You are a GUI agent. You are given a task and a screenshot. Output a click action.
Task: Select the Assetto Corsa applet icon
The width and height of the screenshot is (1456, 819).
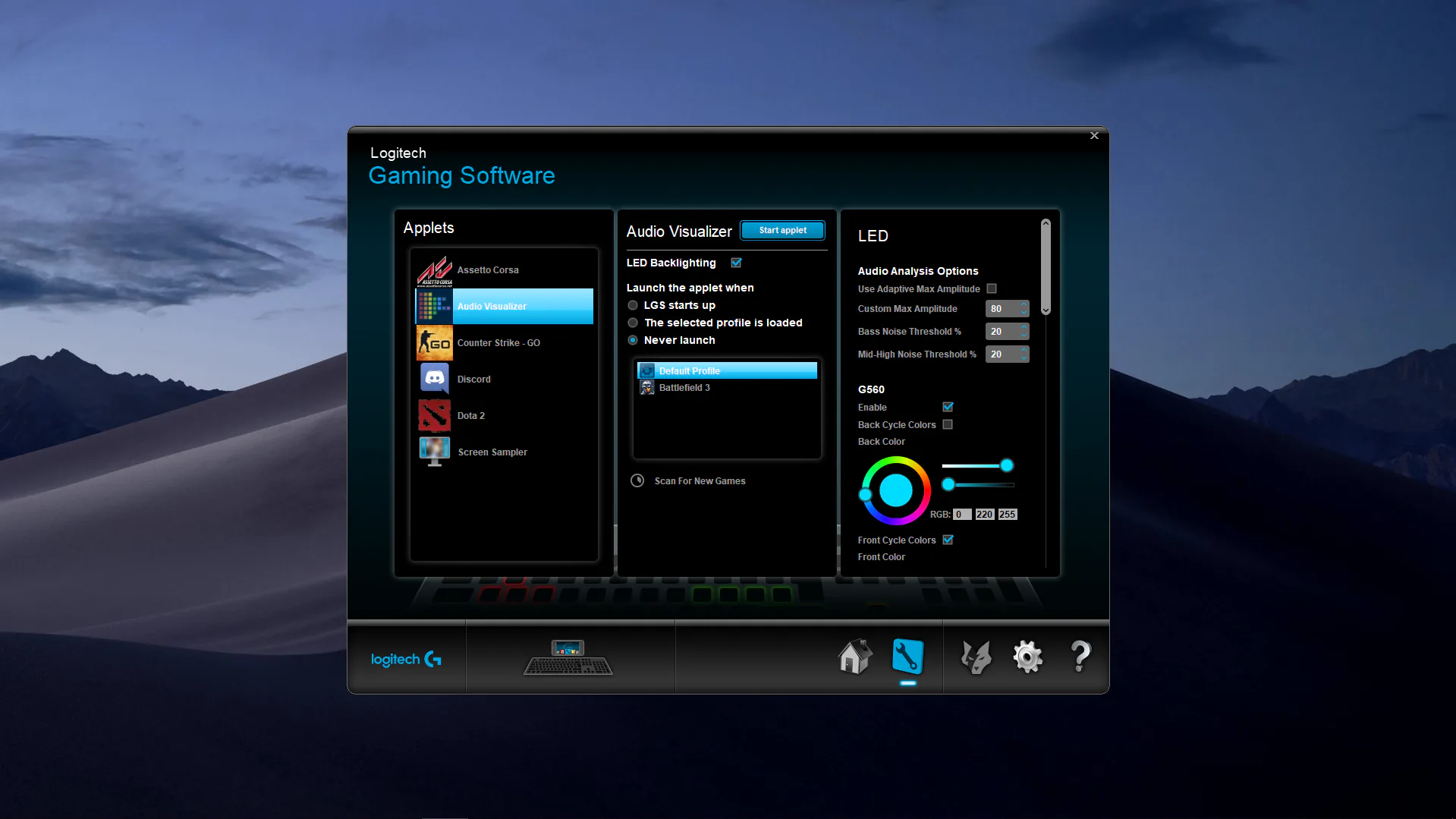pos(435,270)
